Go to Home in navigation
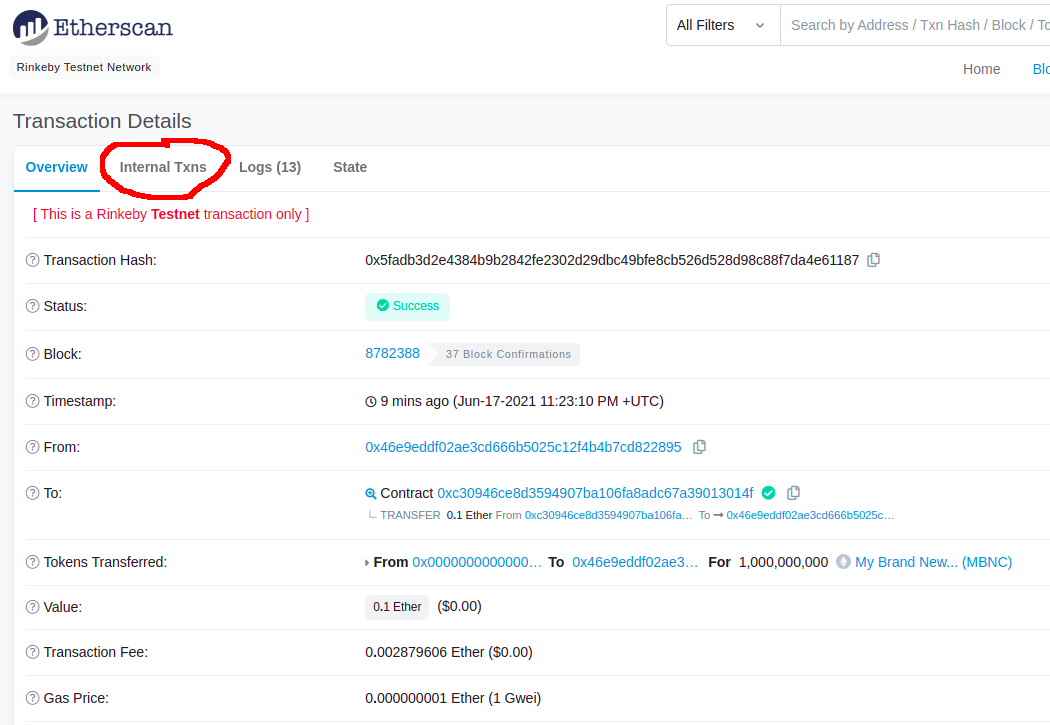This screenshot has width=1050, height=725. (x=981, y=69)
